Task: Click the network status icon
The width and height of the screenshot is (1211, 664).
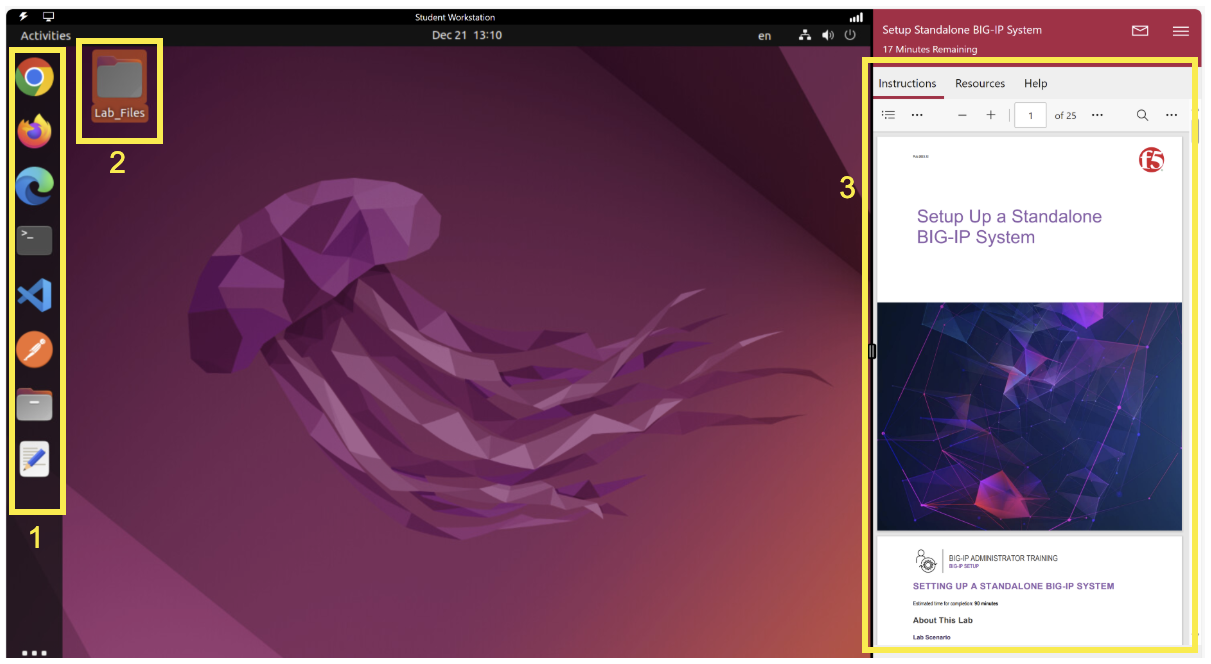Action: tap(806, 35)
